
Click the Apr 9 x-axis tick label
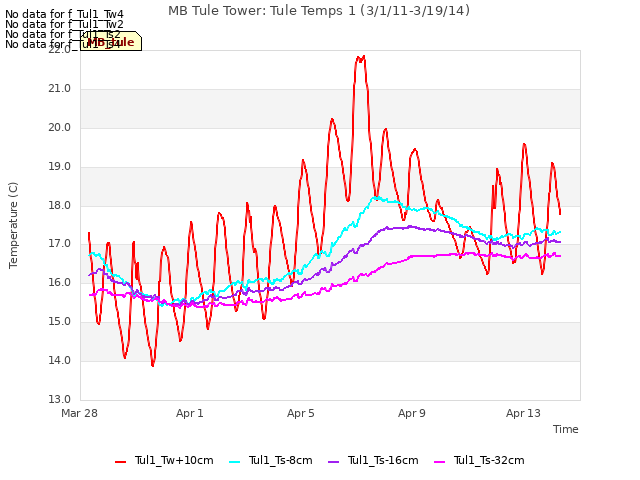[x=412, y=413]
